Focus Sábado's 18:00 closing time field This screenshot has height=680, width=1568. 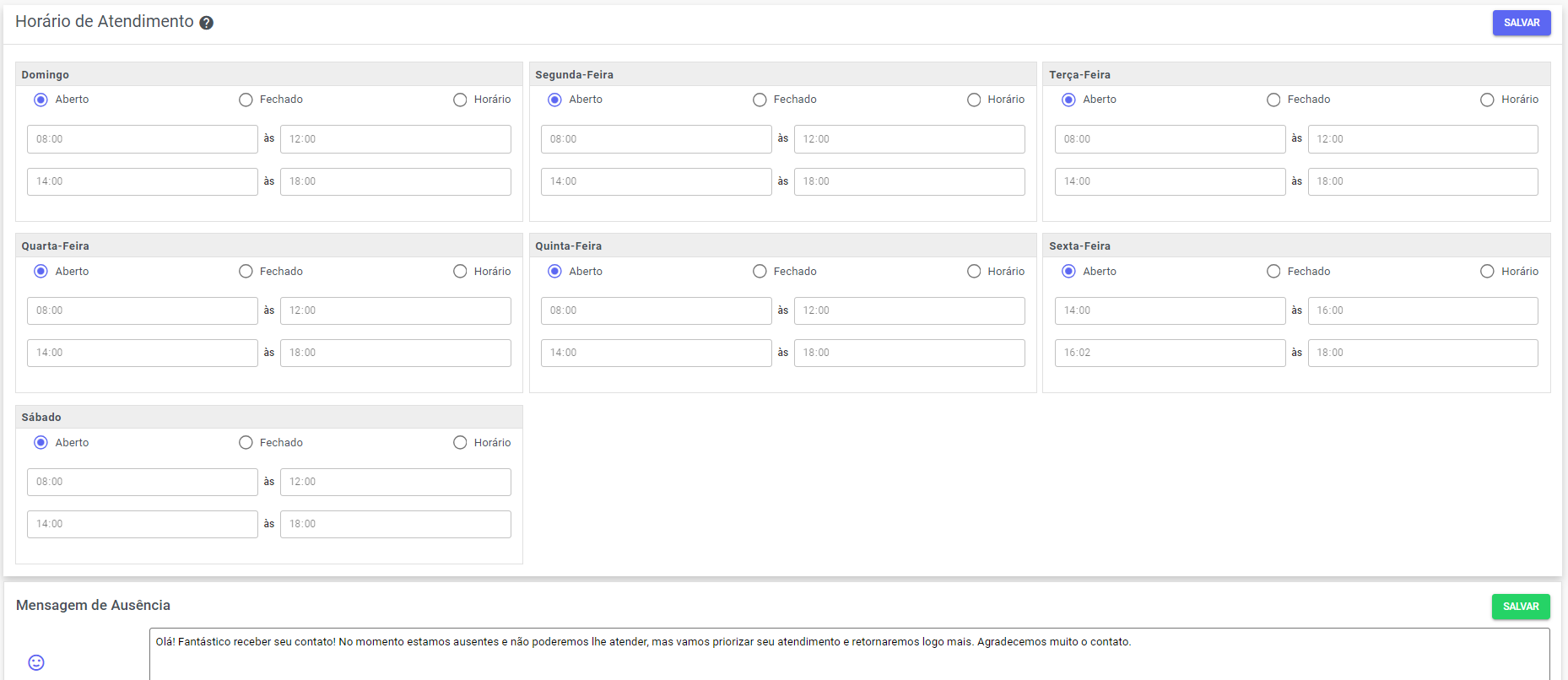pos(395,524)
